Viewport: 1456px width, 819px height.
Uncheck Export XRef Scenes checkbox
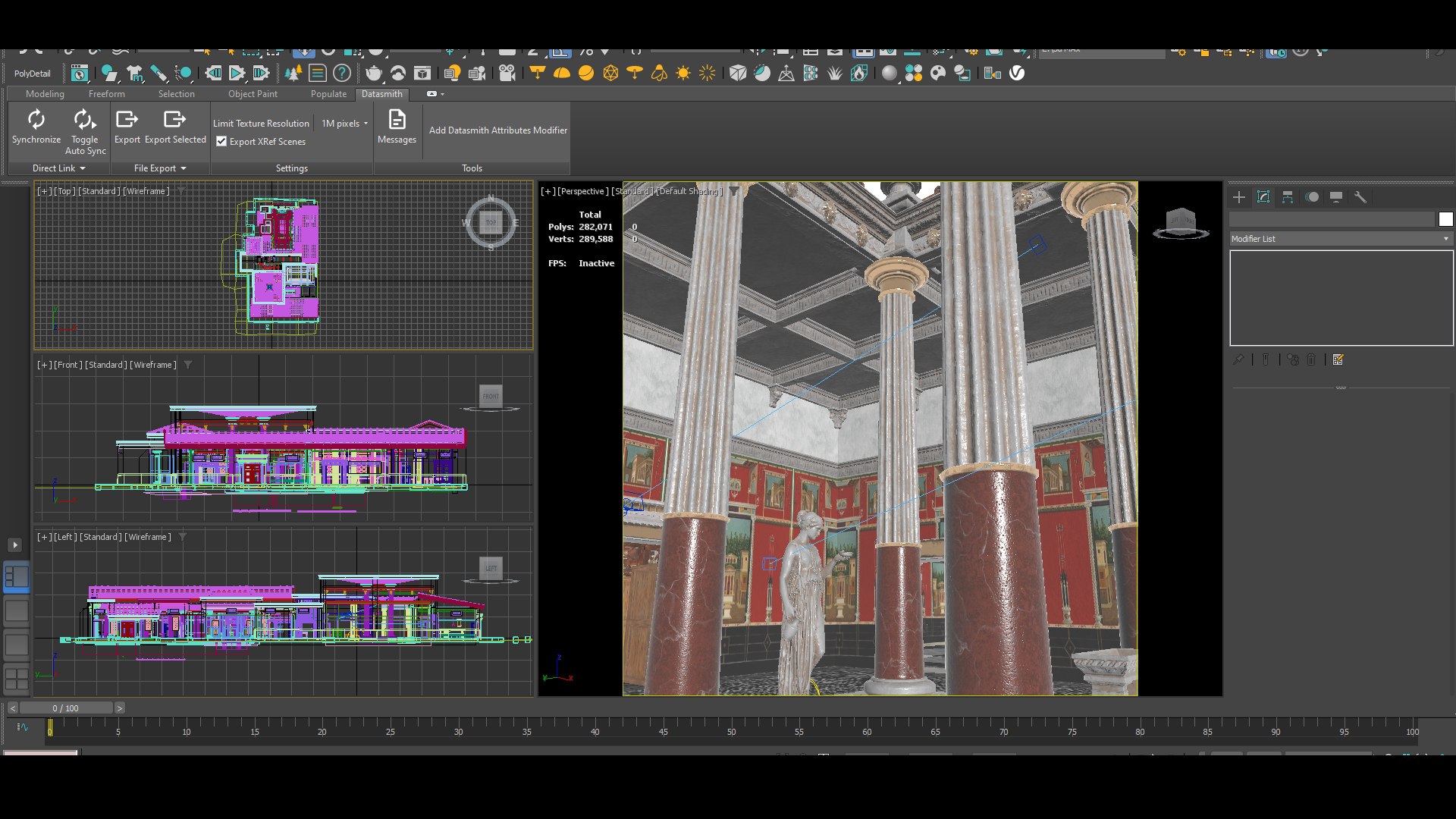click(x=221, y=142)
